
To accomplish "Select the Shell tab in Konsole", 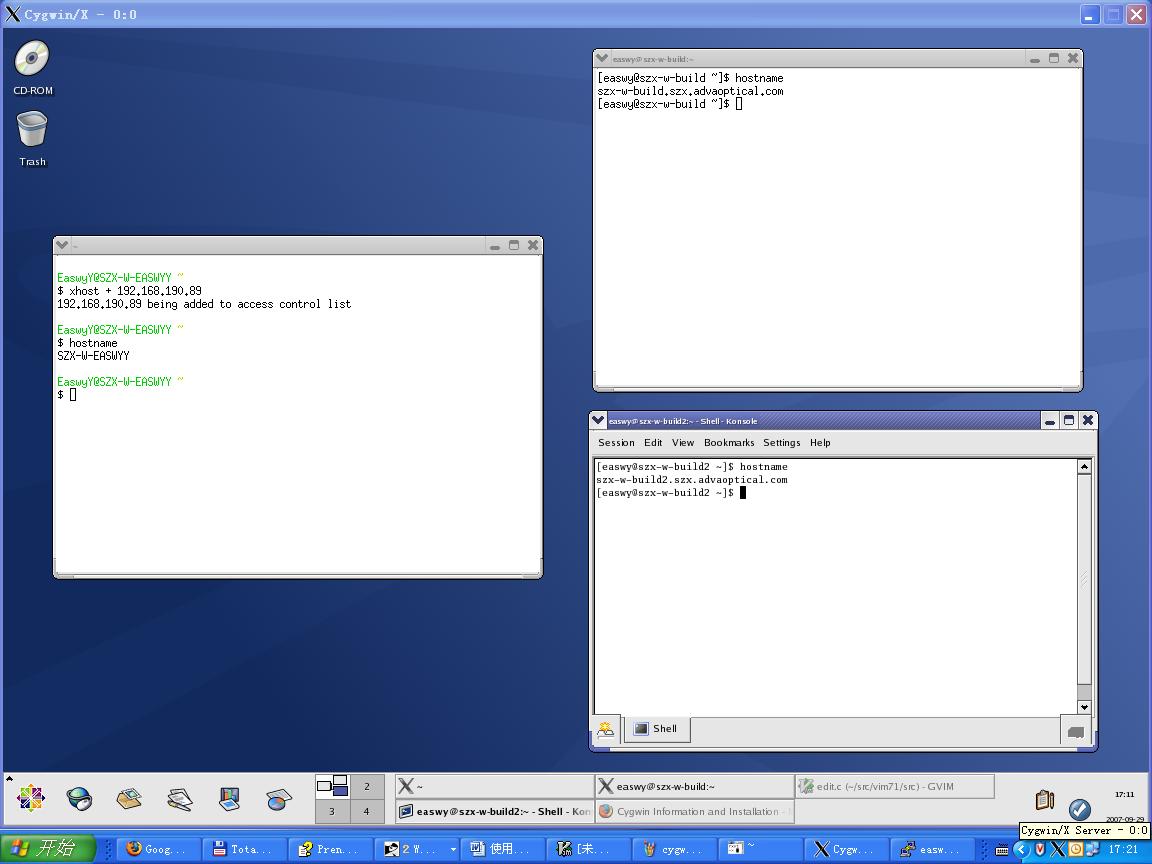I will coord(656,729).
